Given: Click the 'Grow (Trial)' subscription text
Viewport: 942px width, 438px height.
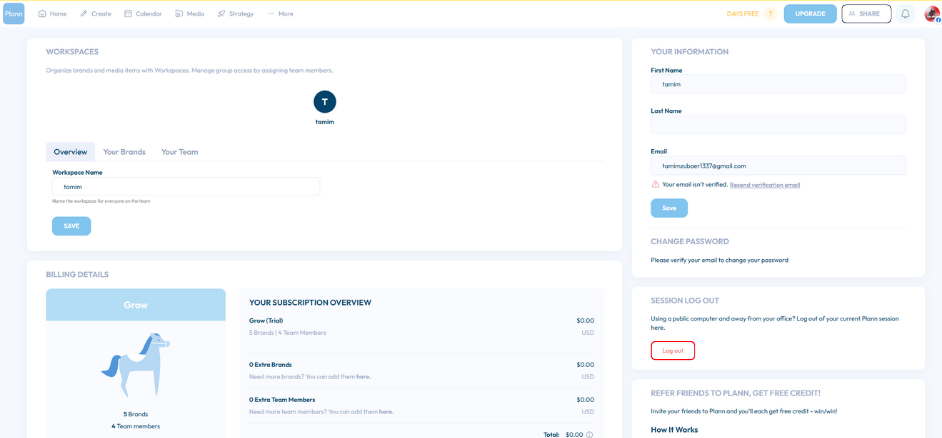Looking at the screenshot, I should [266, 320].
